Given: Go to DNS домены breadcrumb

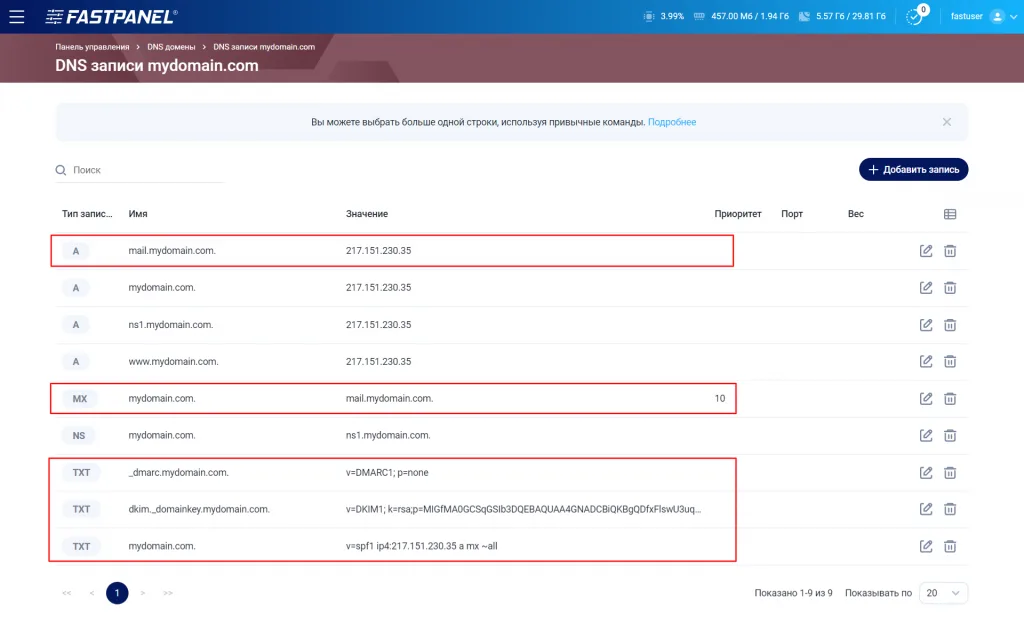Looking at the screenshot, I should pyautogui.click(x=171, y=47).
